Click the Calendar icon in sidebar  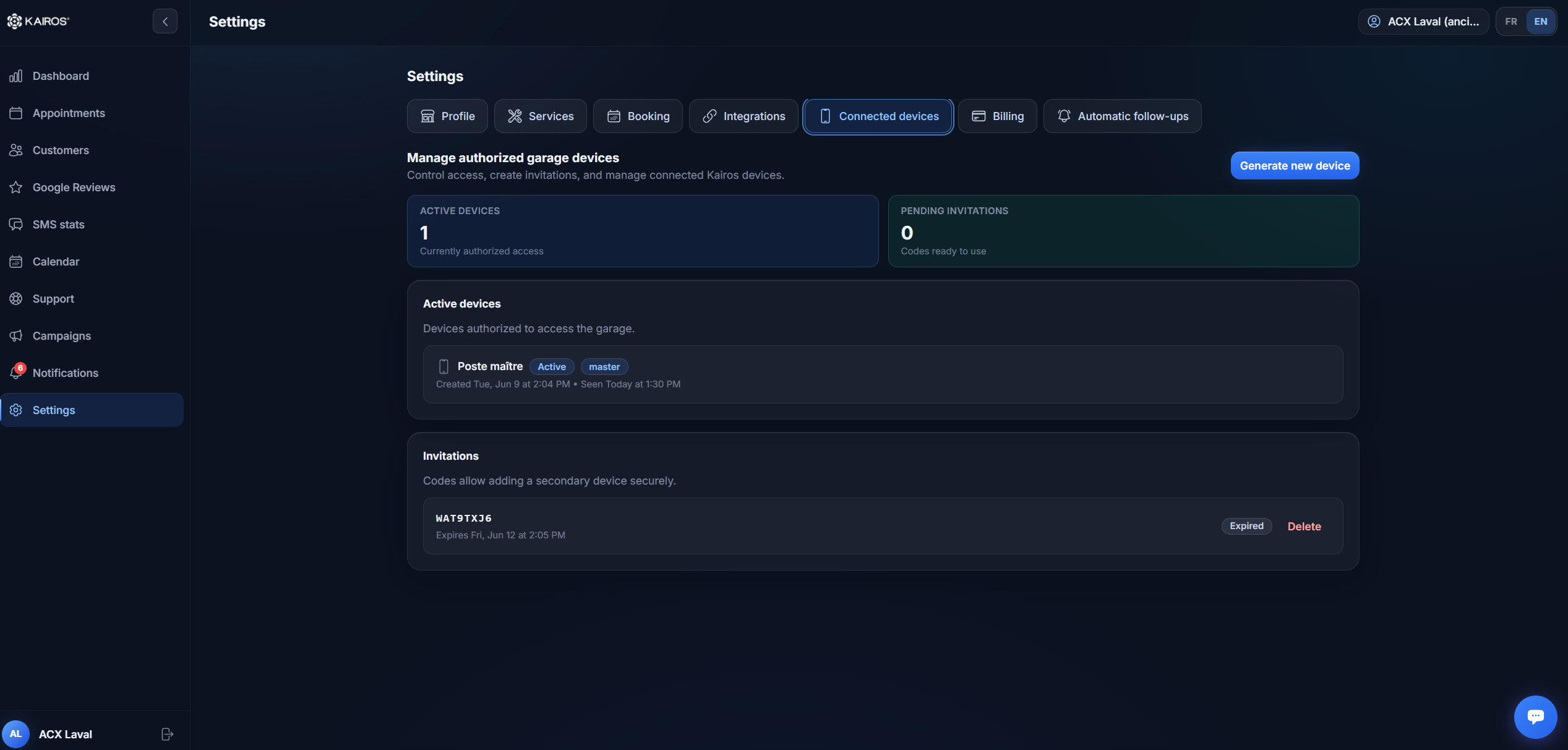pos(16,261)
